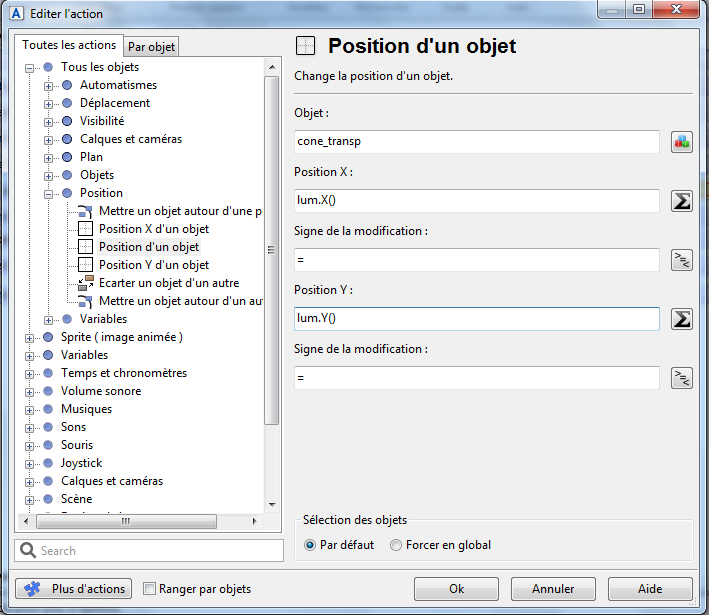
Task: Click the 'Position Y d'un objet' icon
Action: point(85,265)
